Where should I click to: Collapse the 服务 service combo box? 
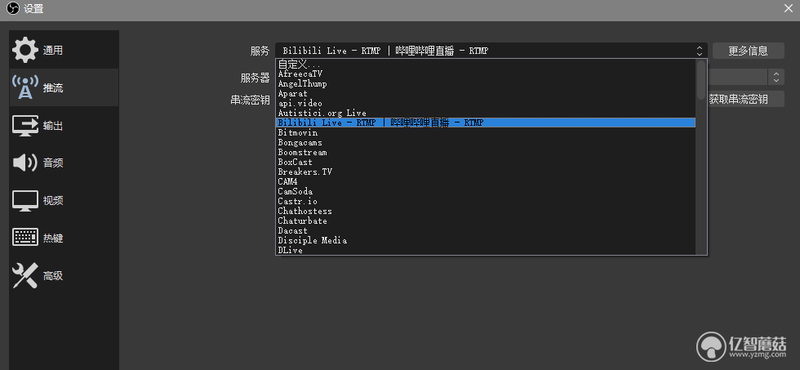491,51
